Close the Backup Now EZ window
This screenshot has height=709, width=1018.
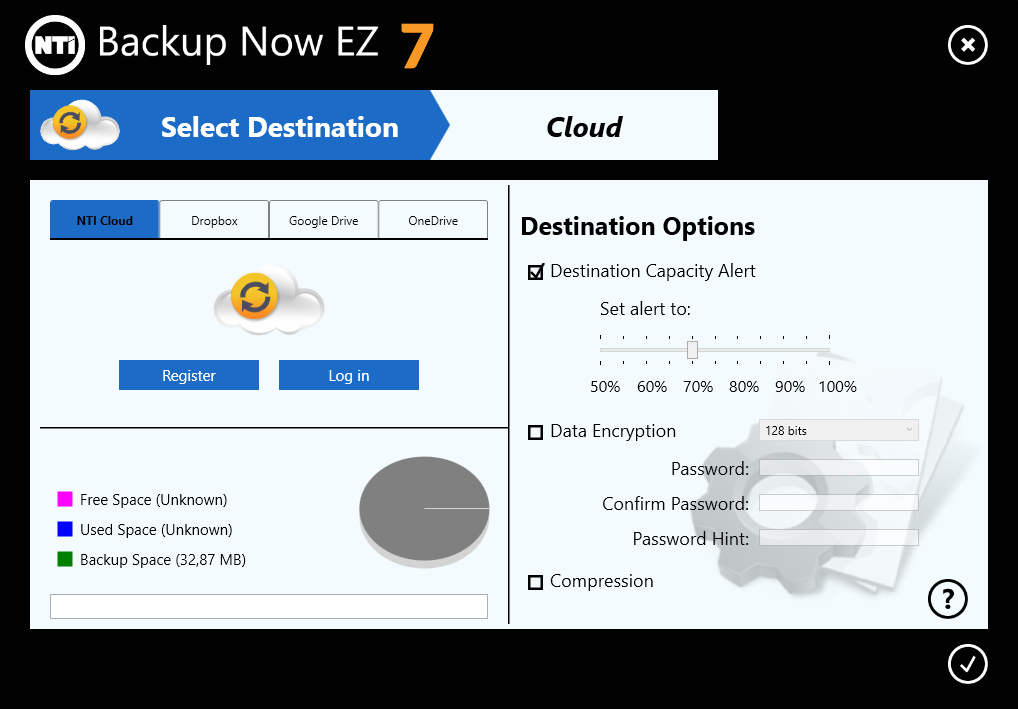pyautogui.click(x=967, y=45)
